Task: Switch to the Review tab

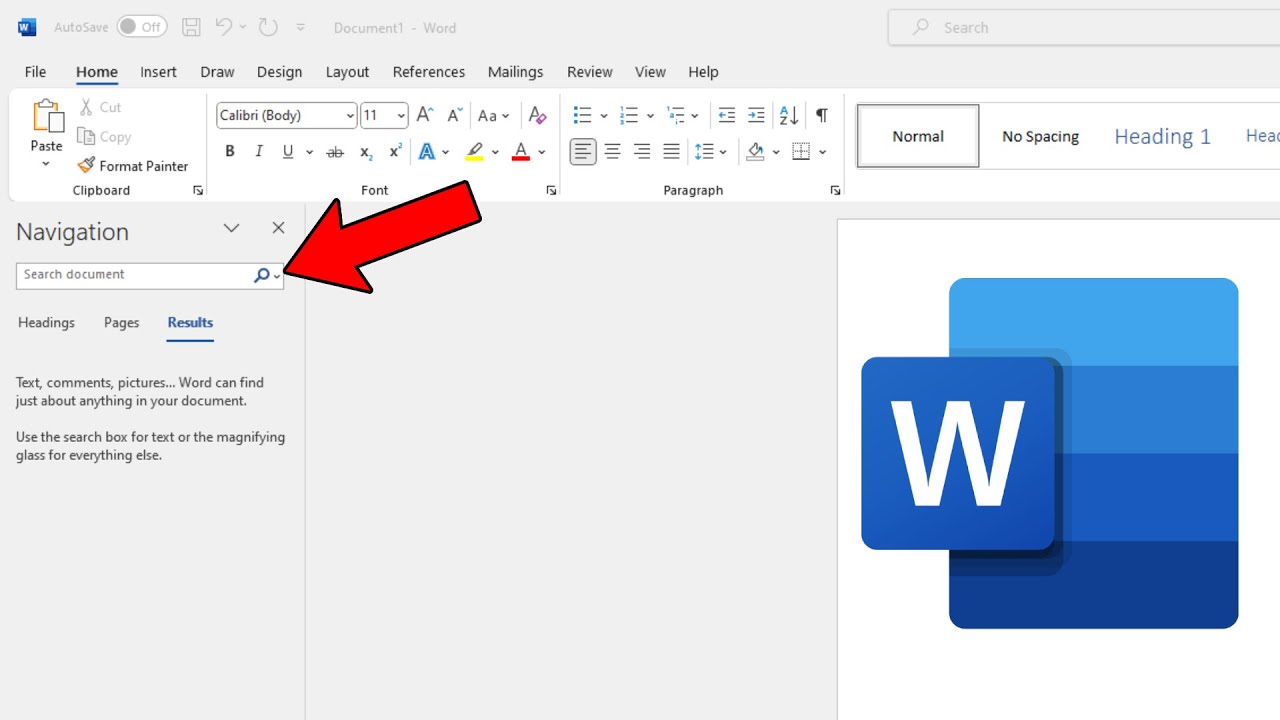Action: (590, 72)
